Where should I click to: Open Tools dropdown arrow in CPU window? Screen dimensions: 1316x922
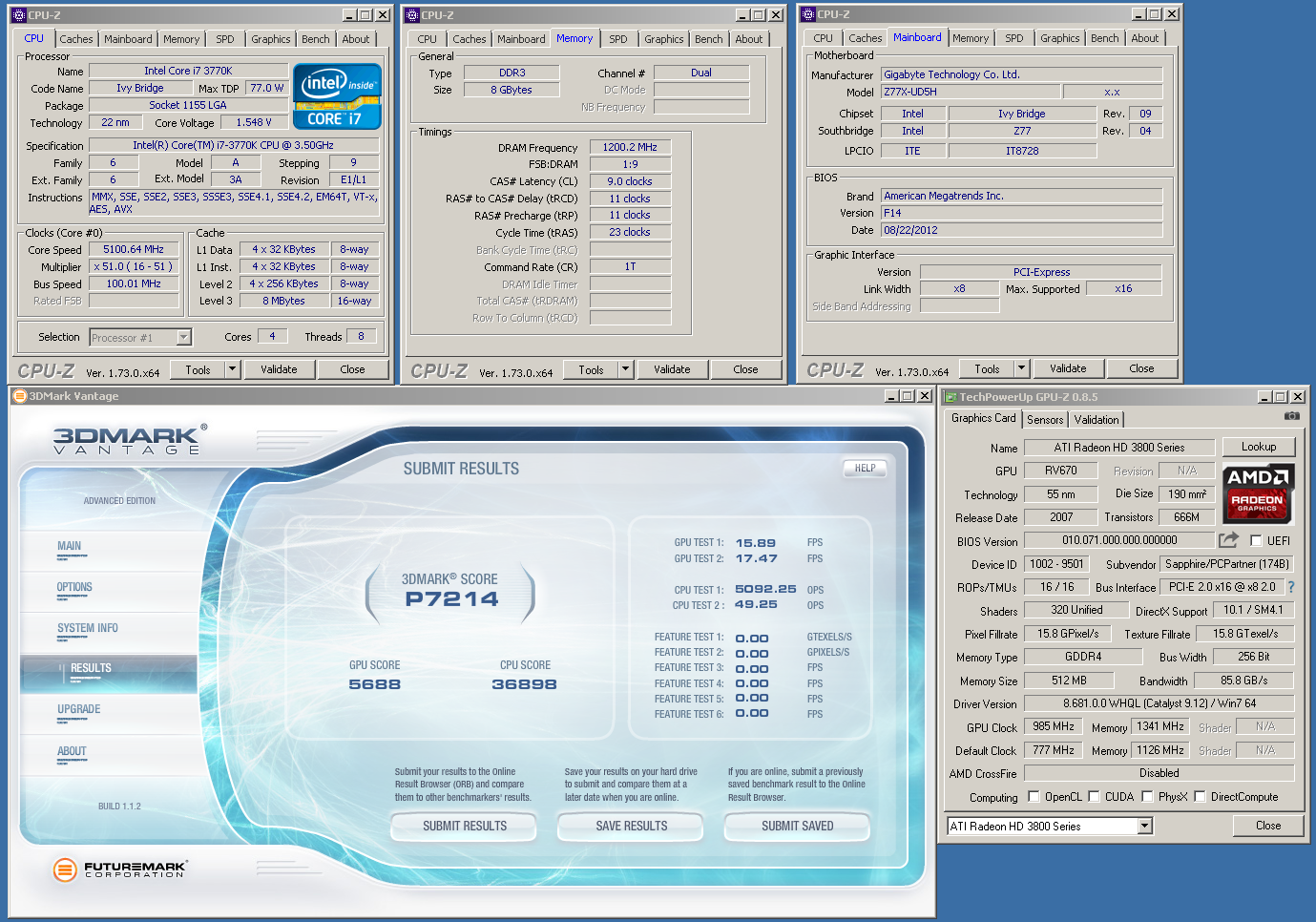[x=232, y=369]
